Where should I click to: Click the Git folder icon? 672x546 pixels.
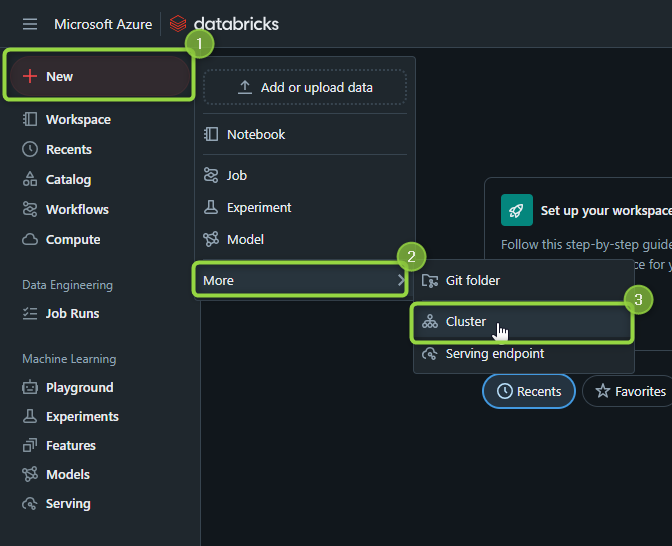click(430, 281)
